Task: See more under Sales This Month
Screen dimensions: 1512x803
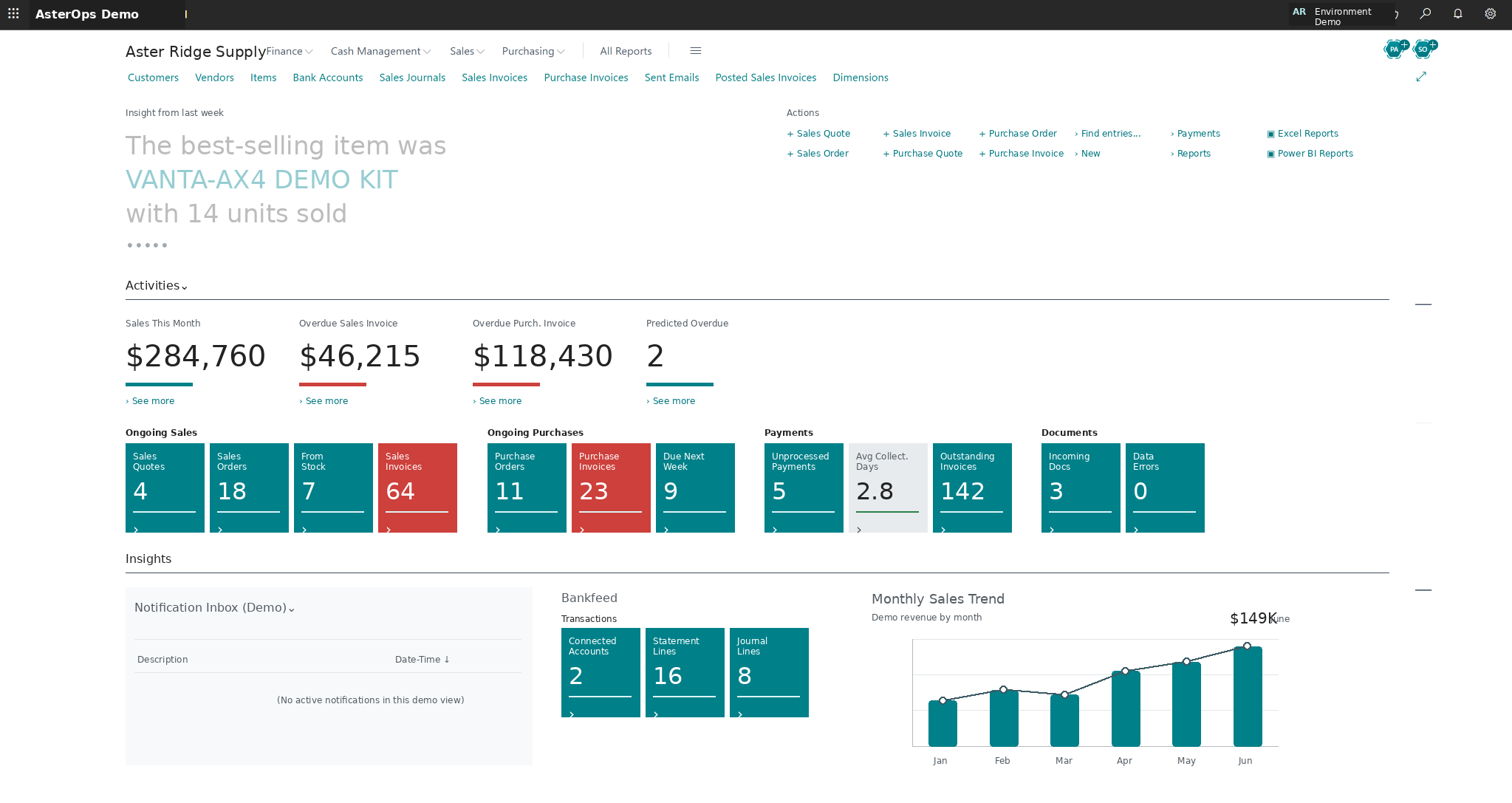Action: tap(150, 401)
